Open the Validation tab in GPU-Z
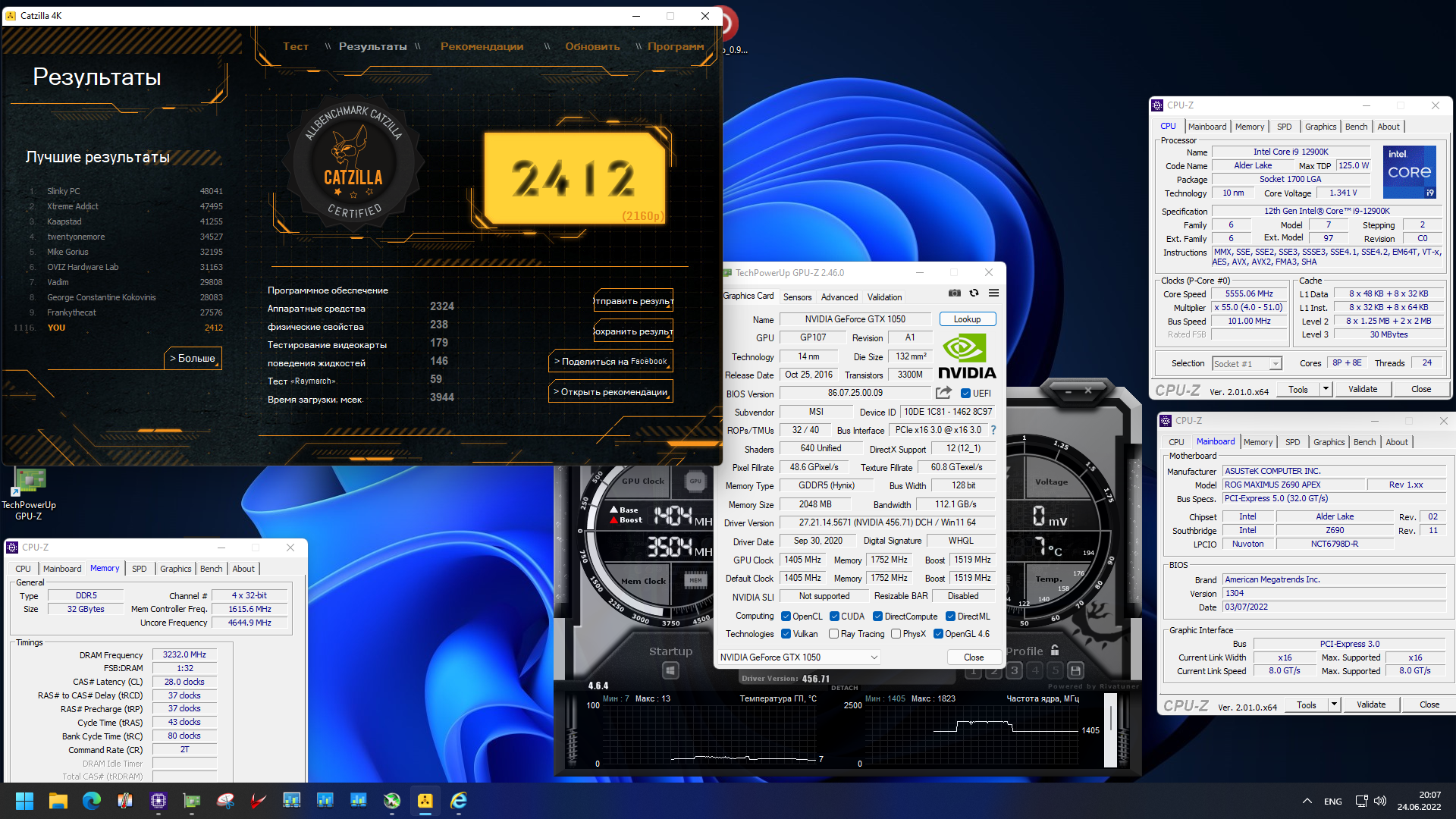1456x819 pixels. click(x=885, y=297)
